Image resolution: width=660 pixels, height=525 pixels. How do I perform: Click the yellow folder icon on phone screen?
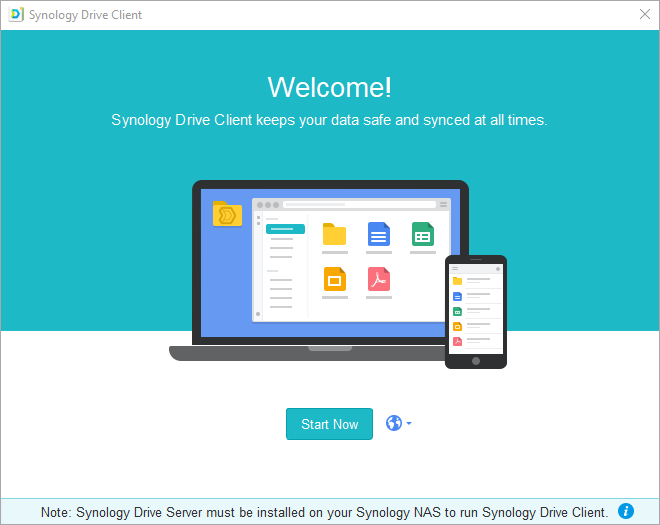click(x=457, y=281)
